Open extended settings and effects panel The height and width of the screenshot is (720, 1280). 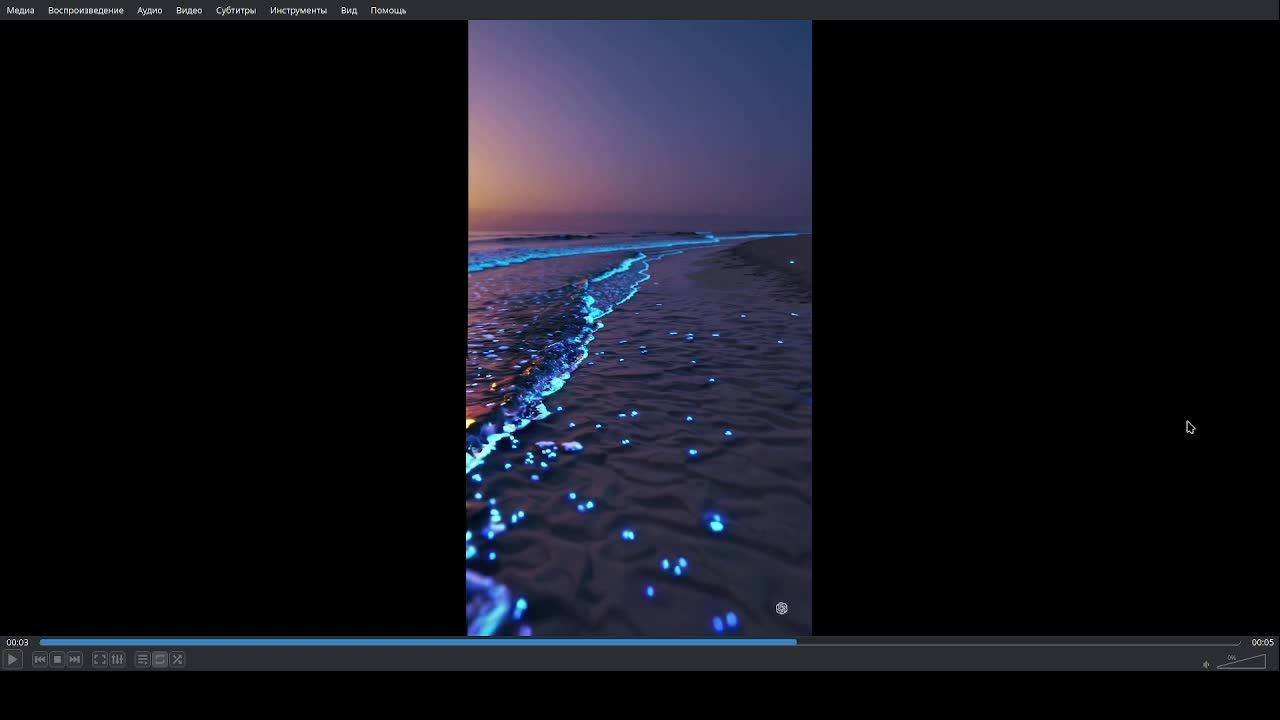coord(117,659)
